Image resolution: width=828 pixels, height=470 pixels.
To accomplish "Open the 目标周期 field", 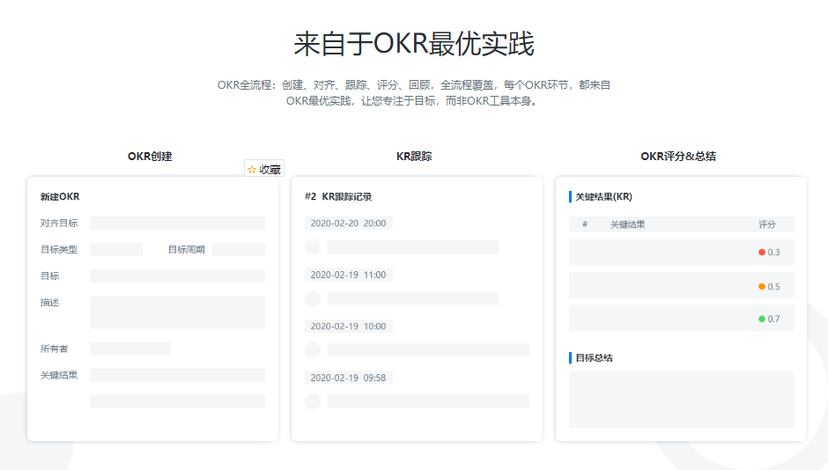I will point(239,249).
